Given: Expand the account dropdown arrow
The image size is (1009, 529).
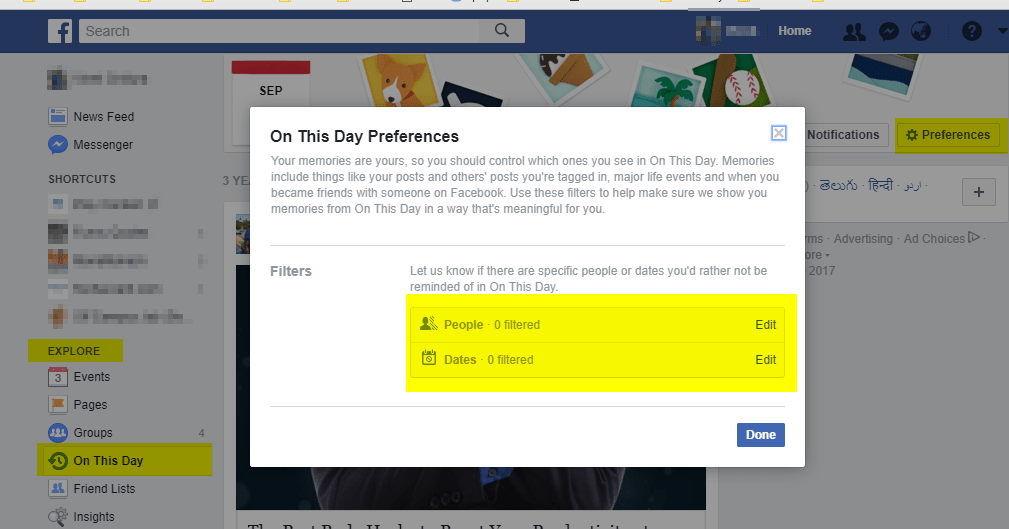Looking at the screenshot, I should click(x=1002, y=31).
